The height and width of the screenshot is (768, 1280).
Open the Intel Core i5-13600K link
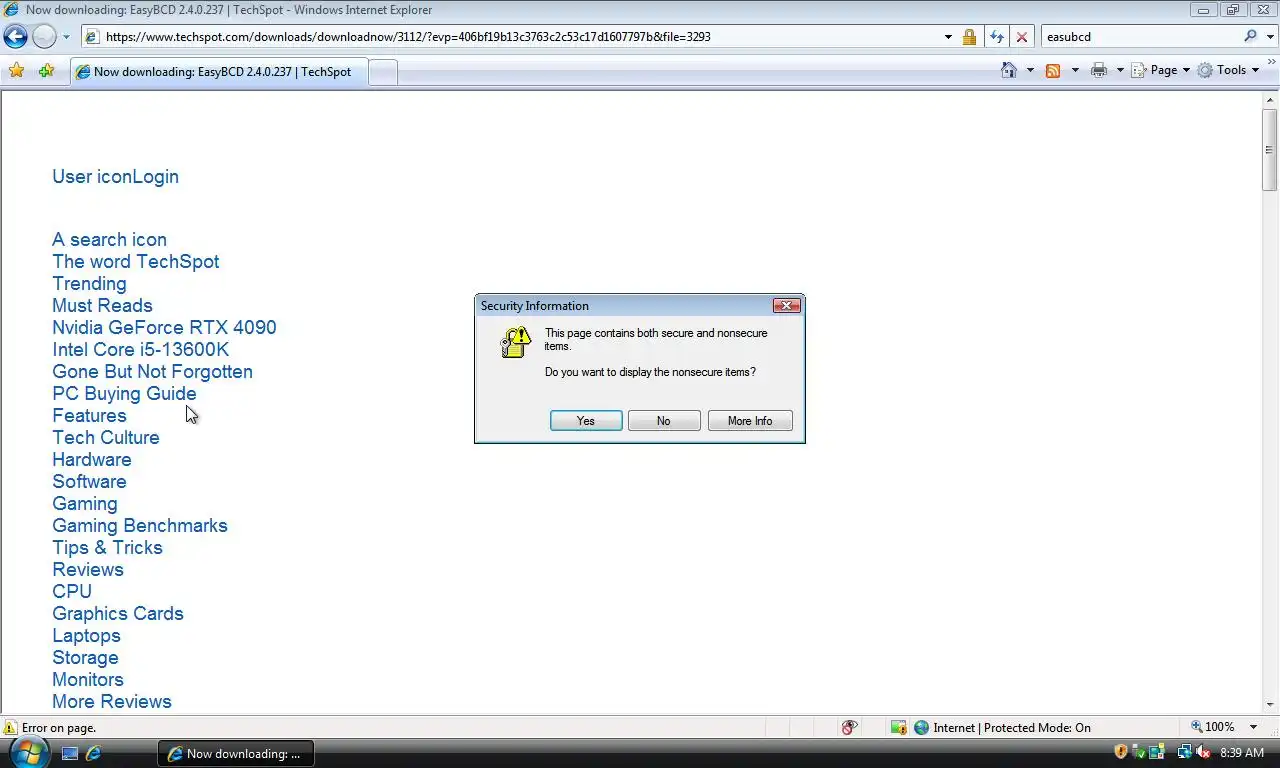coord(141,350)
